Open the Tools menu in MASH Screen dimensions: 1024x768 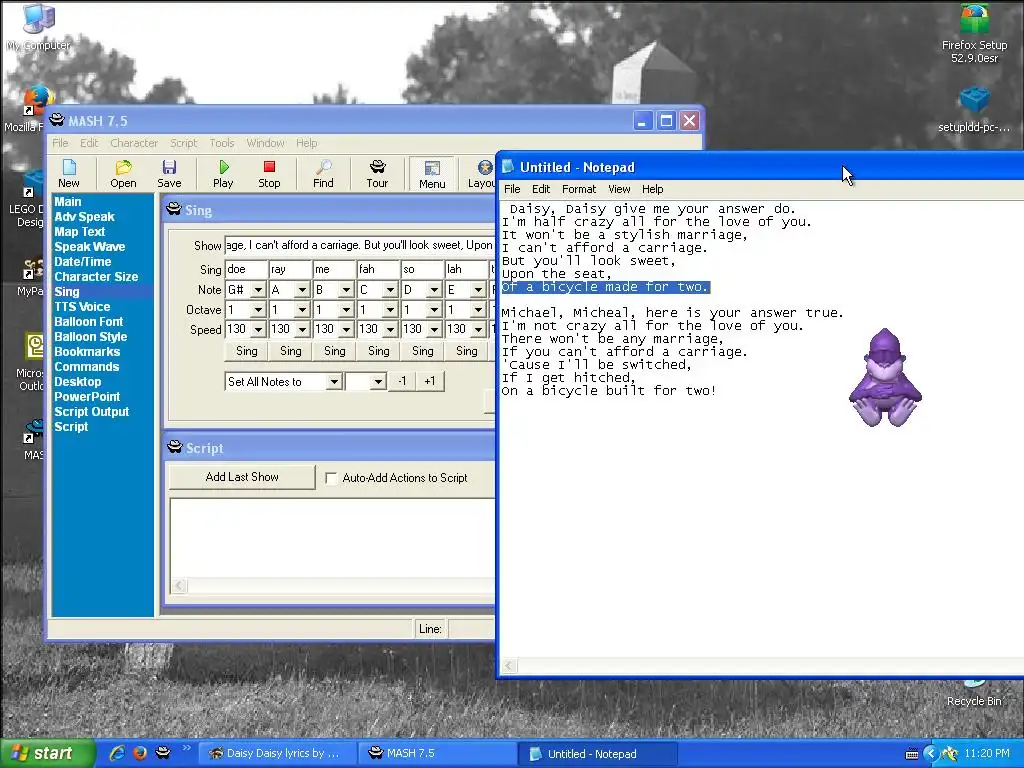[221, 142]
